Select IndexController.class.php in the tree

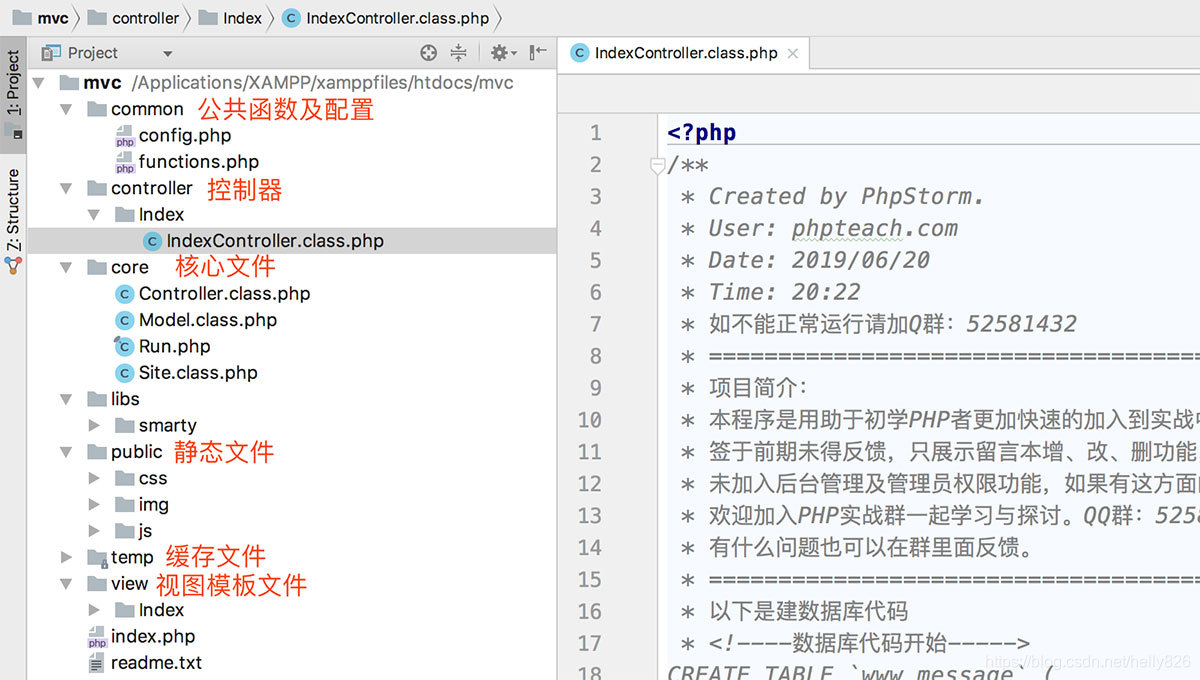coord(275,241)
